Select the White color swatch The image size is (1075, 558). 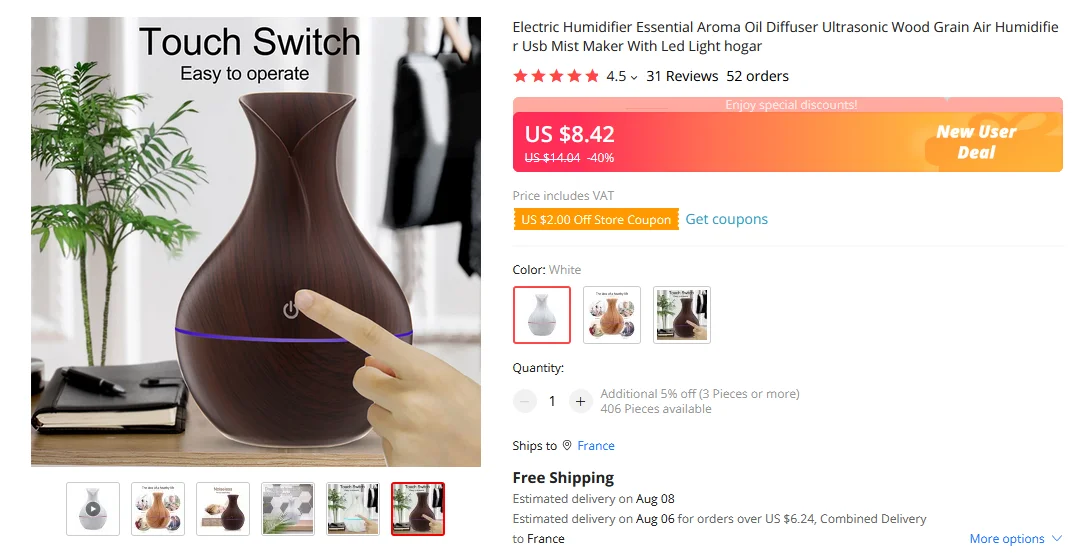pyautogui.click(x=542, y=315)
